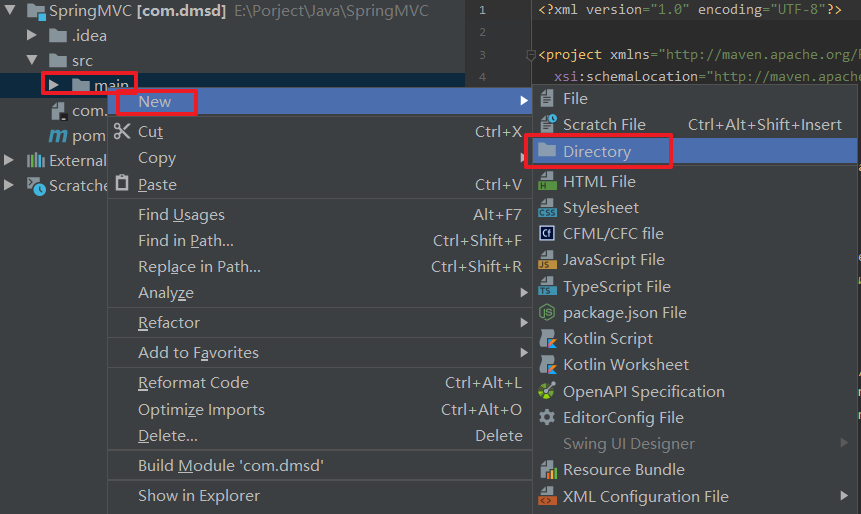This screenshot has width=861, height=514.
Task: Choose Copy from the context menu
Action: (320, 158)
